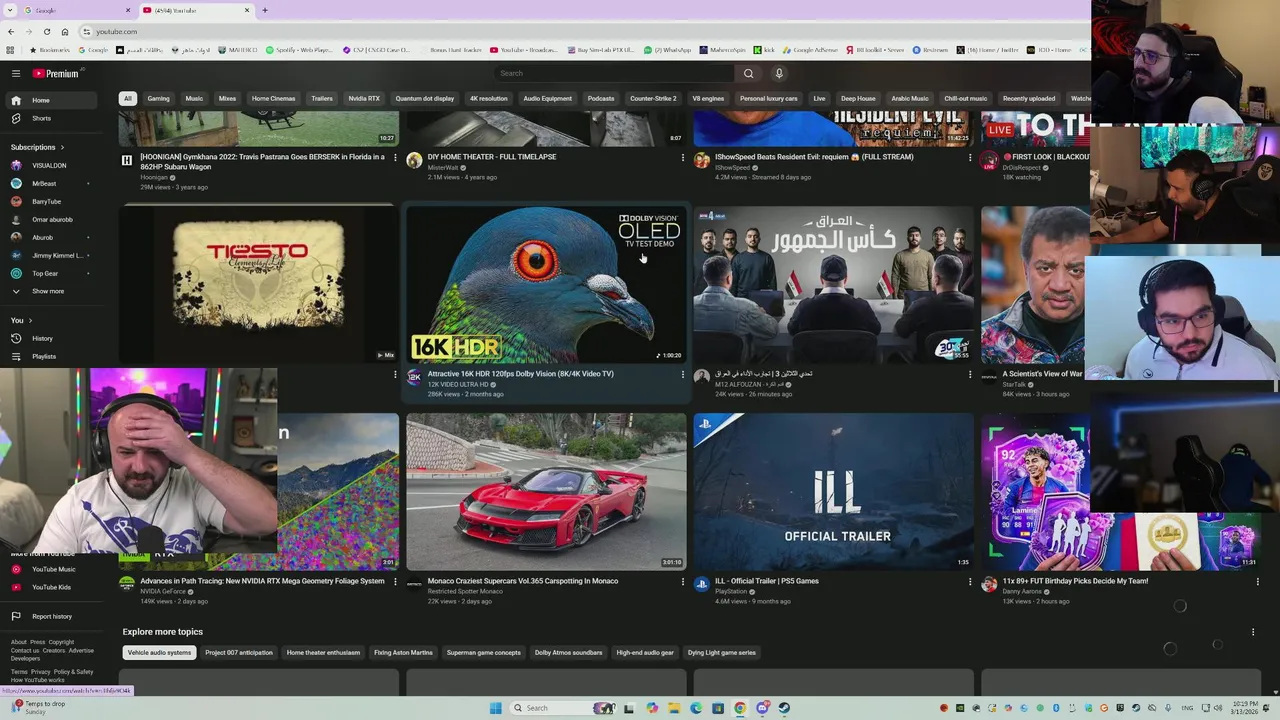Open the YouTube guide hamburger menu
Image resolution: width=1280 pixels, height=720 pixels.
[x=16, y=73]
